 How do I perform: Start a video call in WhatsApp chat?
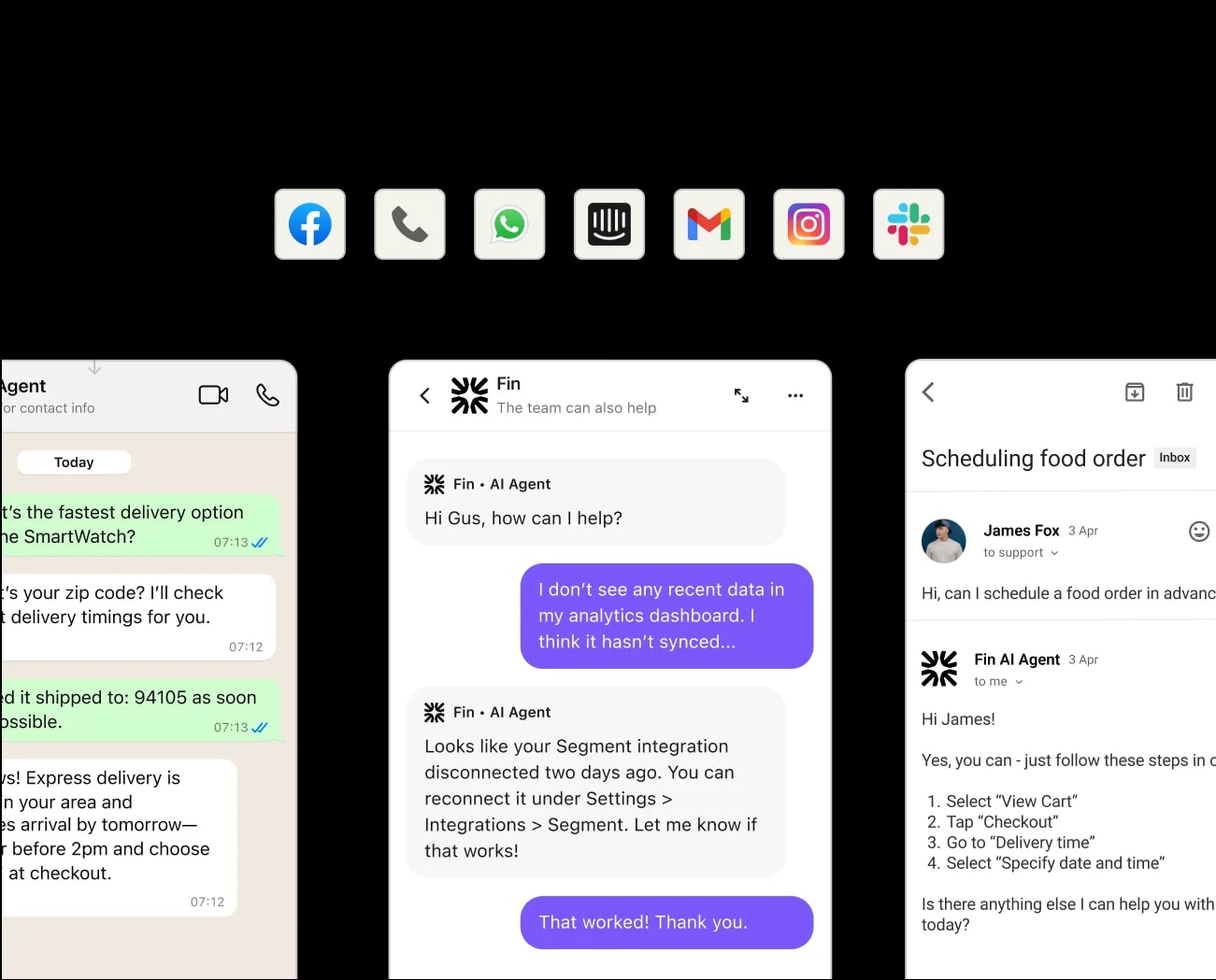[214, 395]
